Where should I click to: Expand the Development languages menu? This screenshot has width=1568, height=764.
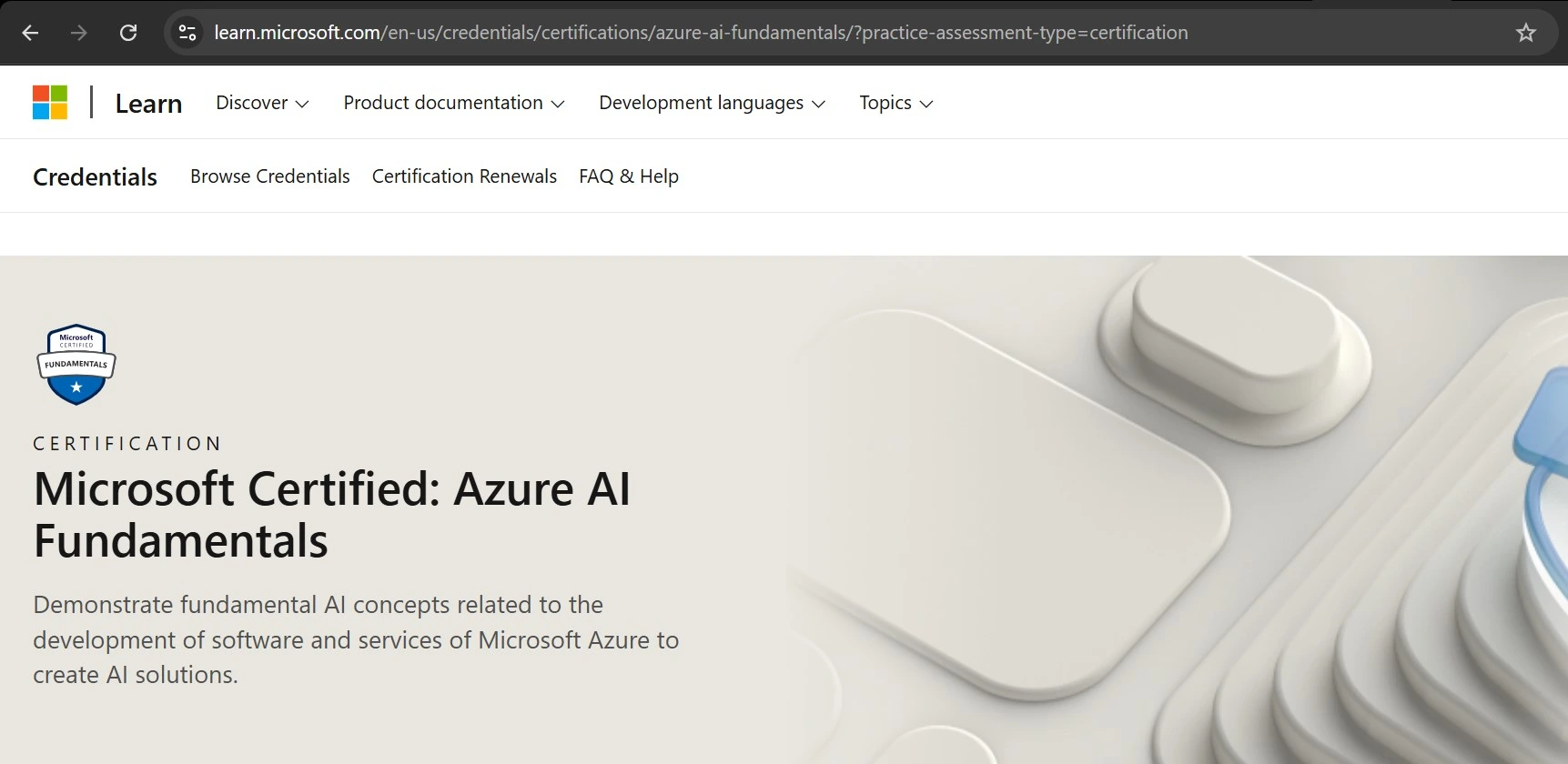point(712,103)
